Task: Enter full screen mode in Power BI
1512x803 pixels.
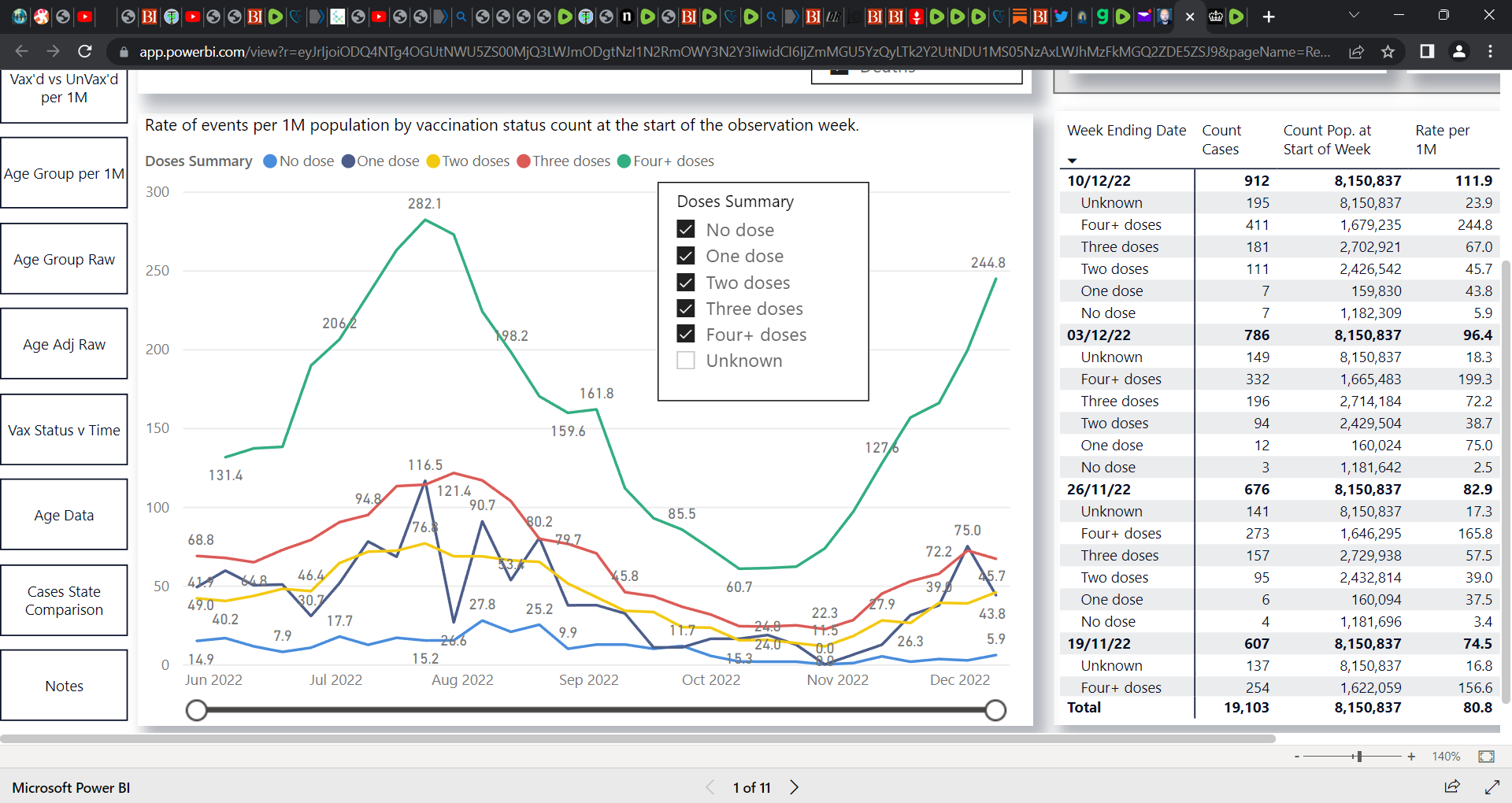Action: 1492,786
